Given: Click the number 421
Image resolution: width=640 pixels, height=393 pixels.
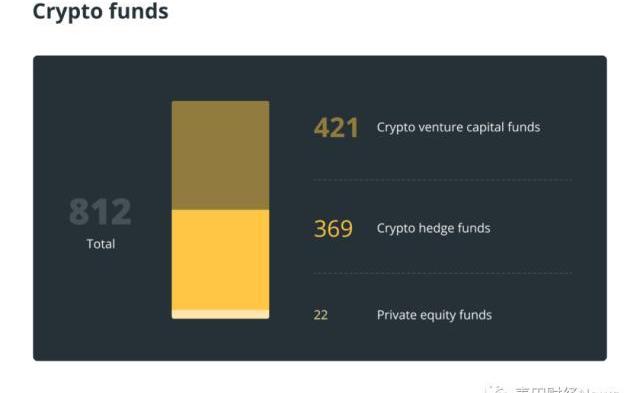Looking at the screenshot, I should pos(336,128).
